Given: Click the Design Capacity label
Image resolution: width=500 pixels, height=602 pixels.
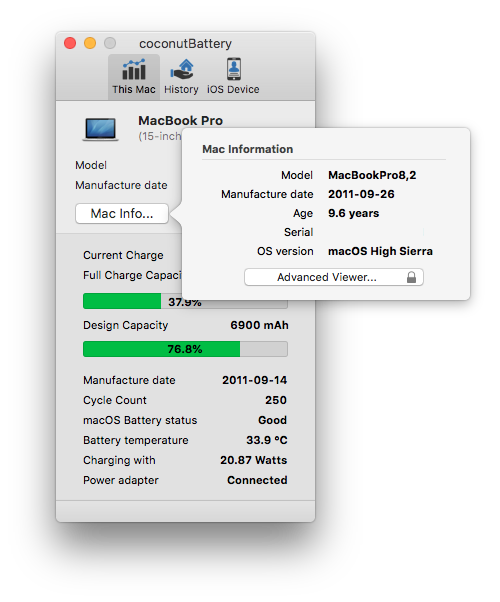Looking at the screenshot, I should [126, 325].
